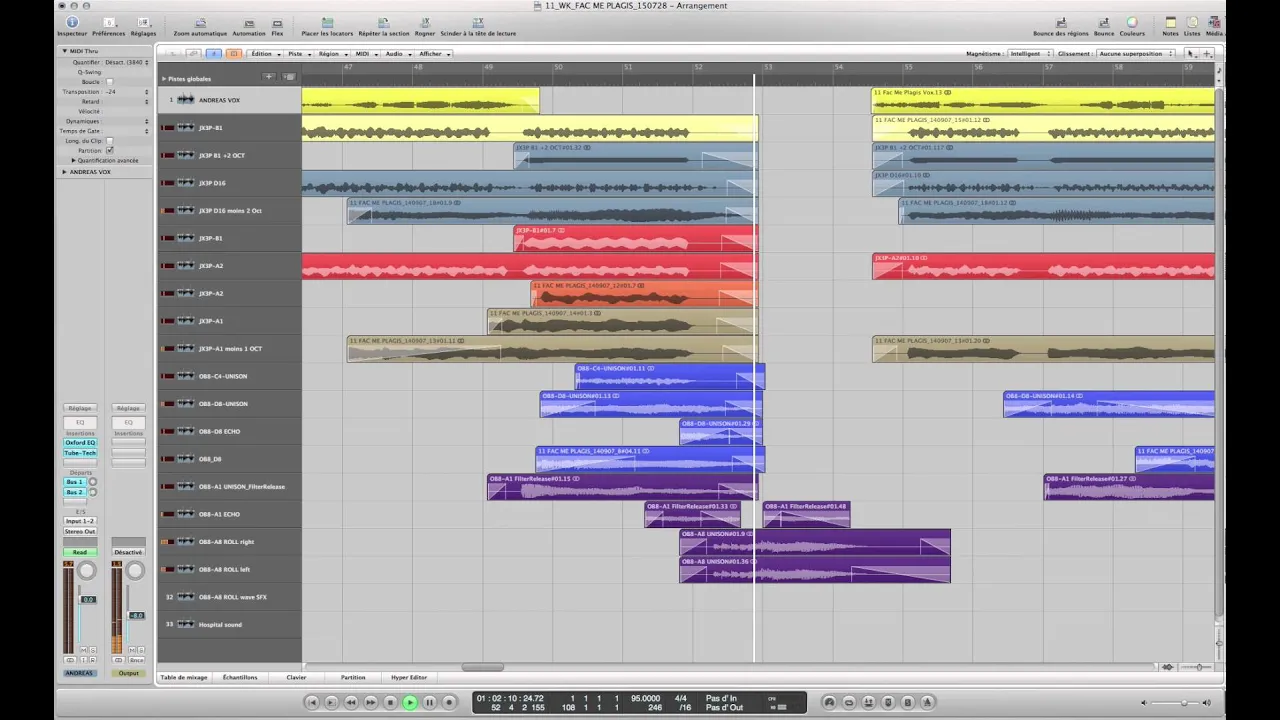The height and width of the screenshot is (720, 1280).
Task: Click Scinder à la tête de lecture
Action: 478,22
